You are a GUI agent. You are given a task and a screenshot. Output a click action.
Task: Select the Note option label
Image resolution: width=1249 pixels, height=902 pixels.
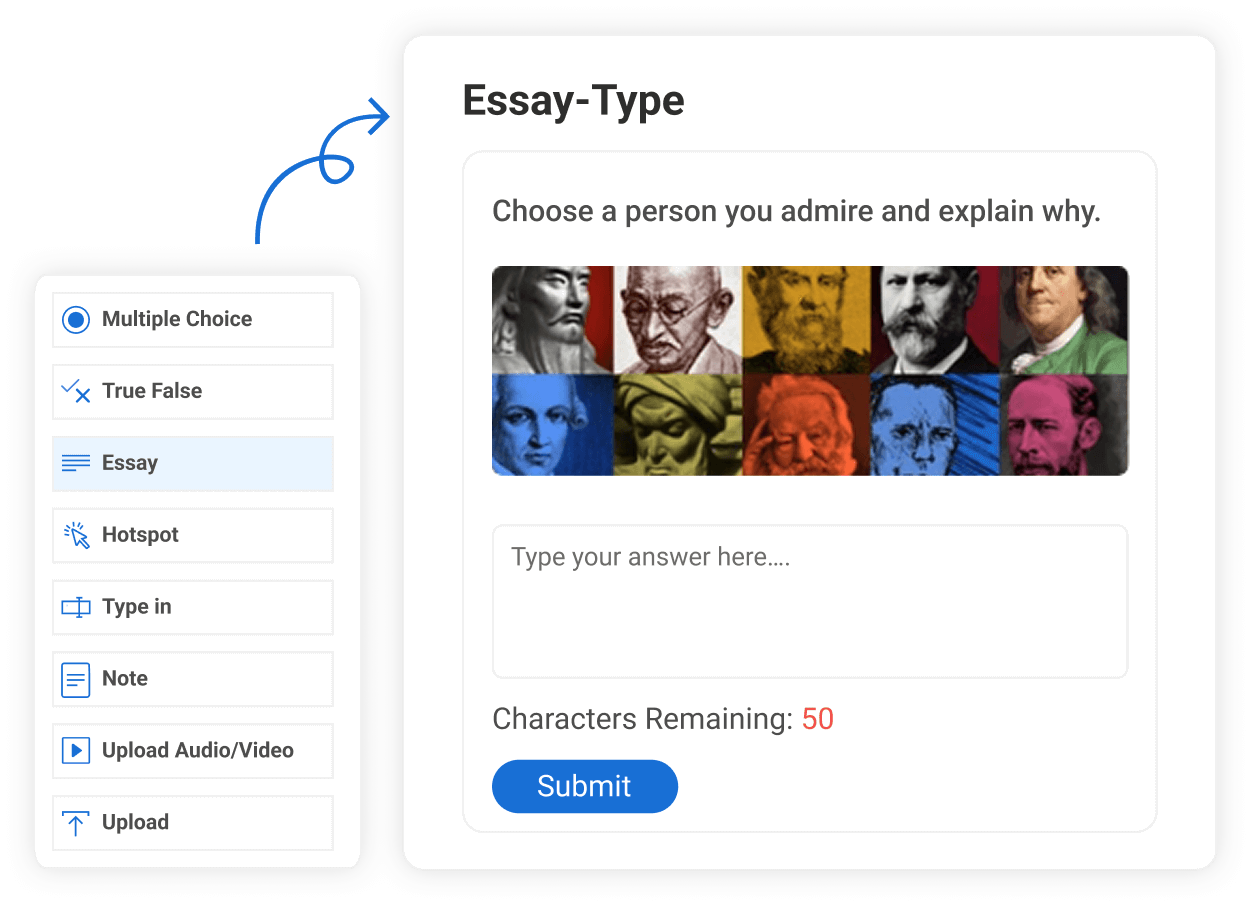coord(125,679)
